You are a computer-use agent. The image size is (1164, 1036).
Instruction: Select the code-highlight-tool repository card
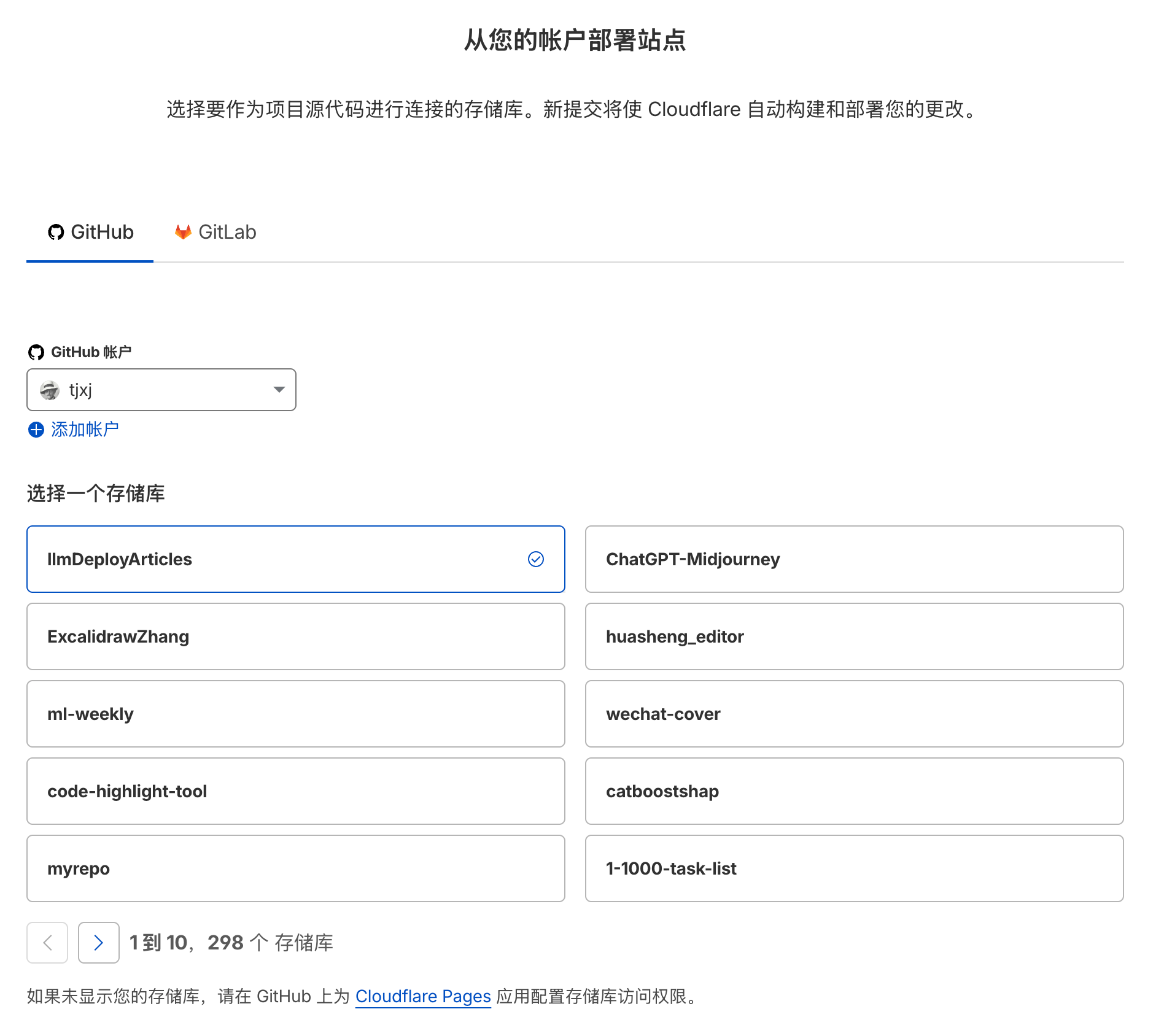point(295,791)
